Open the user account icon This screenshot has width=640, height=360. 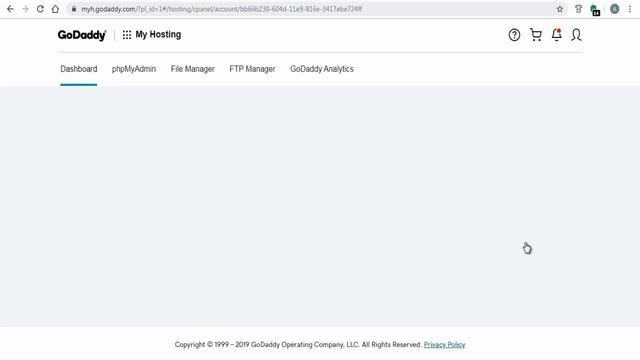[x=576, y=35]
